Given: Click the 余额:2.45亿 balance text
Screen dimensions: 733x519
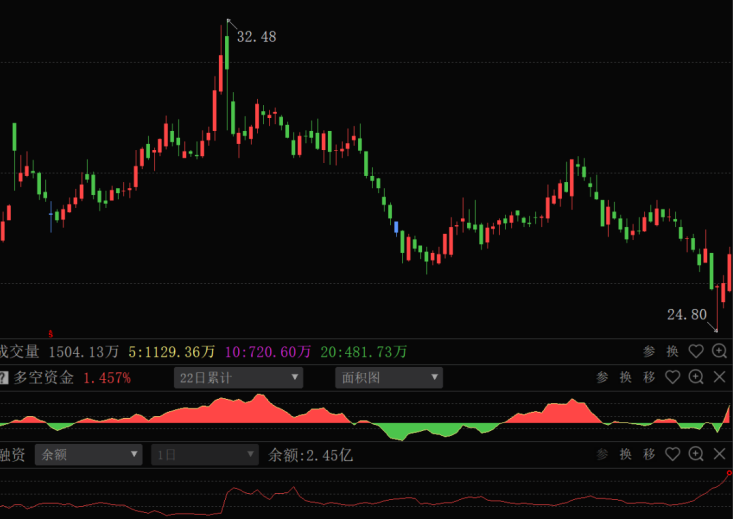Looking at the screenshot, I should 310,454.
